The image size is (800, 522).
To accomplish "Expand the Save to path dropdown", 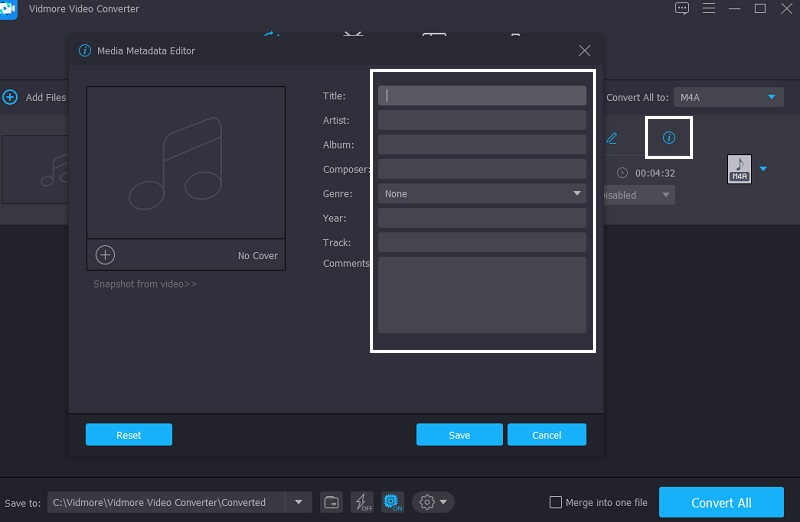I will 298,502.
